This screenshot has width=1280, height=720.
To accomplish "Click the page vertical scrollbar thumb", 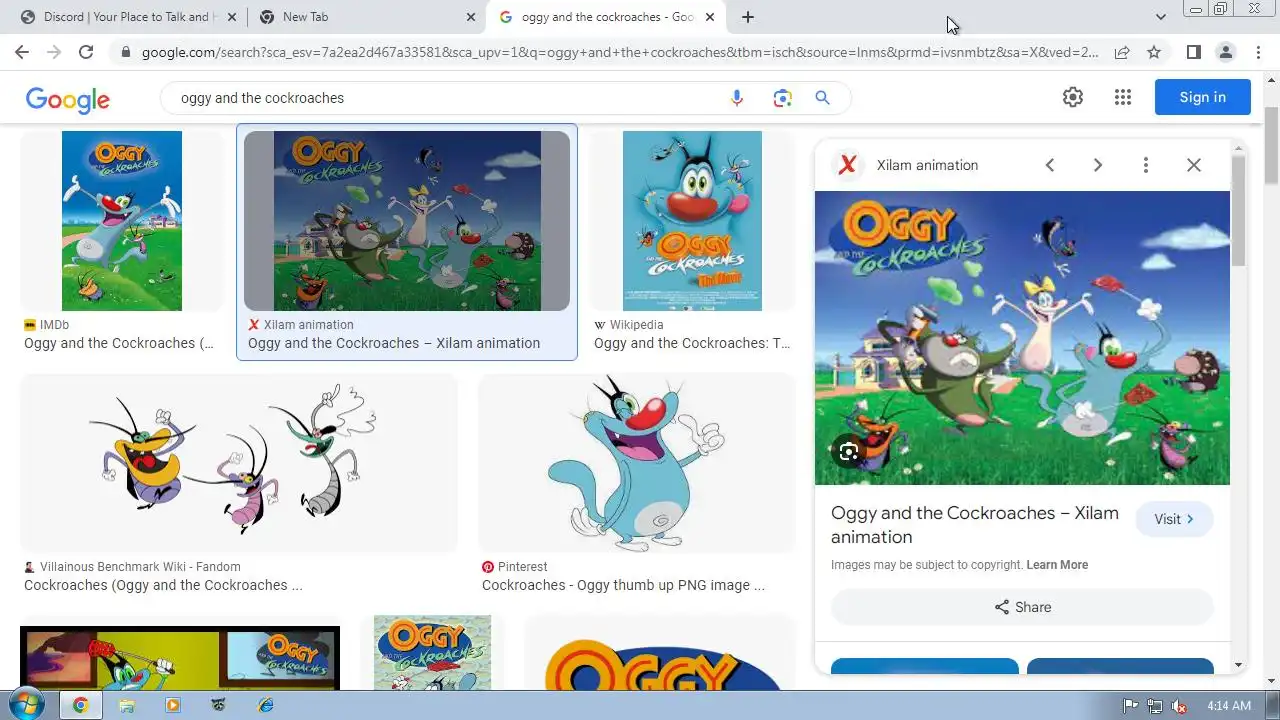I will [x=1271, y=145].
